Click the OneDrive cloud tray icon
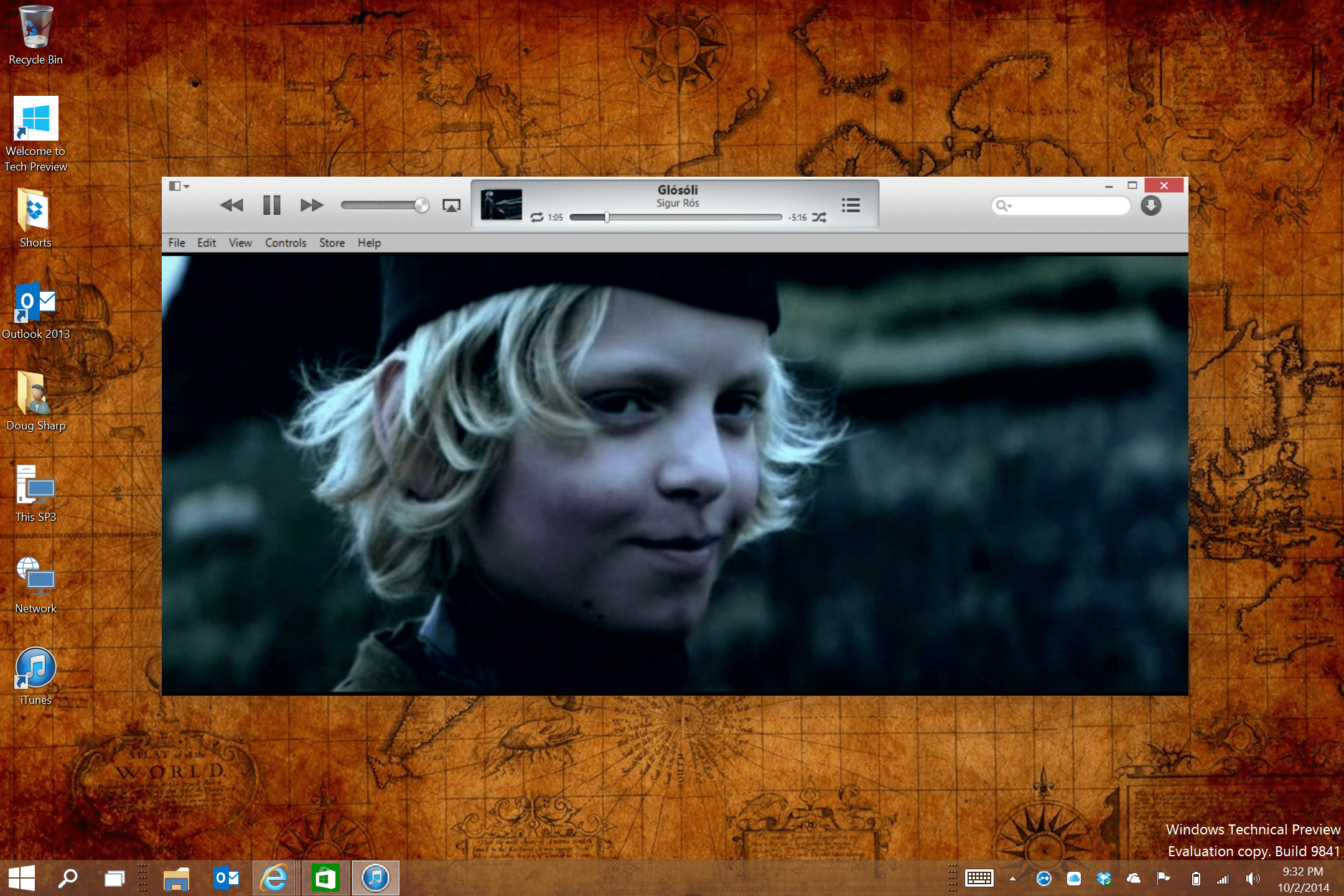1344x896 pixels. click(x=1134, y=879)
